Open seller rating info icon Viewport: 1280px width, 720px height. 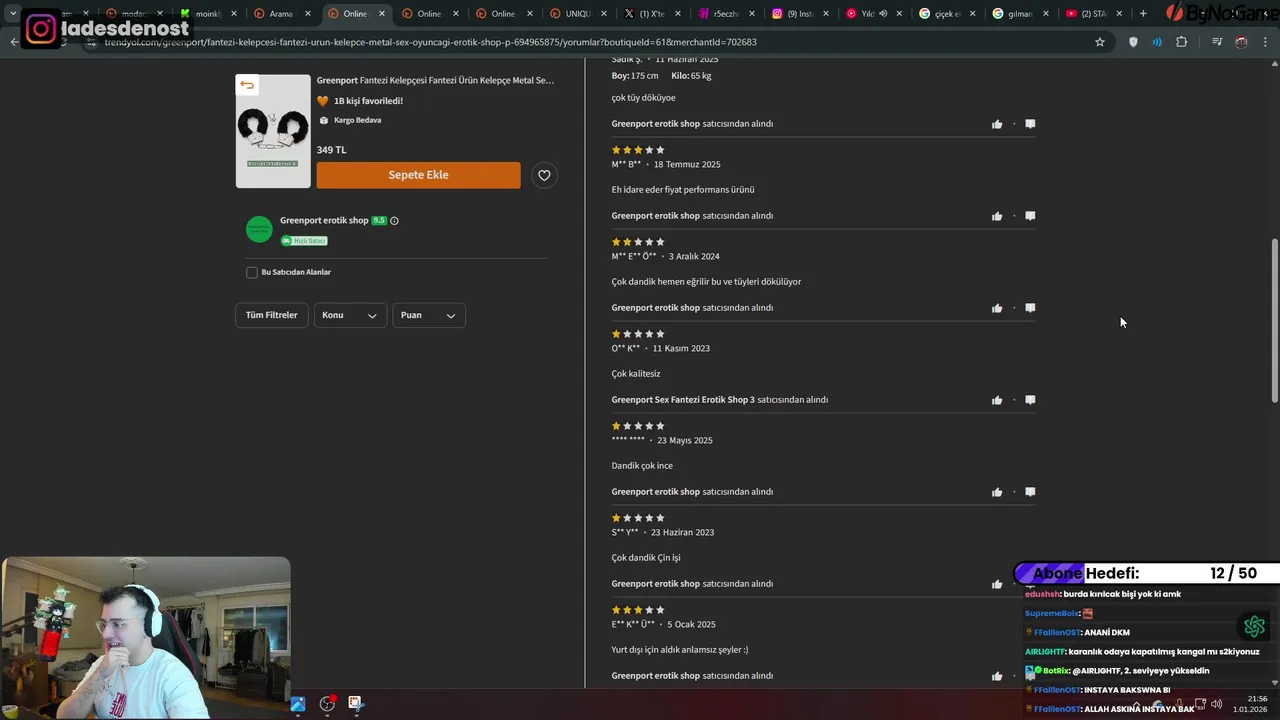coord(394,221)
